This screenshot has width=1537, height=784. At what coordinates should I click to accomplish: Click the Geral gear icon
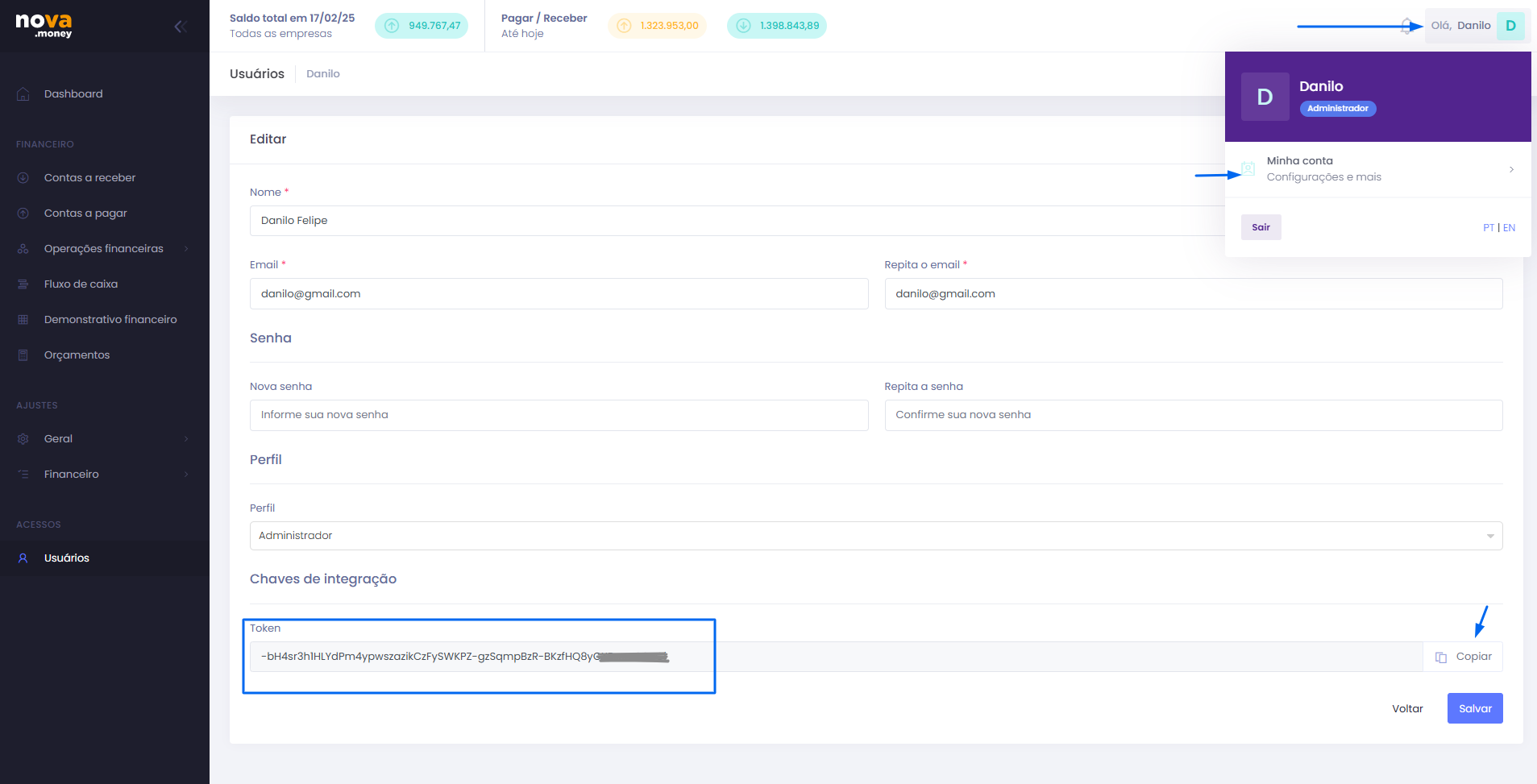23,439
